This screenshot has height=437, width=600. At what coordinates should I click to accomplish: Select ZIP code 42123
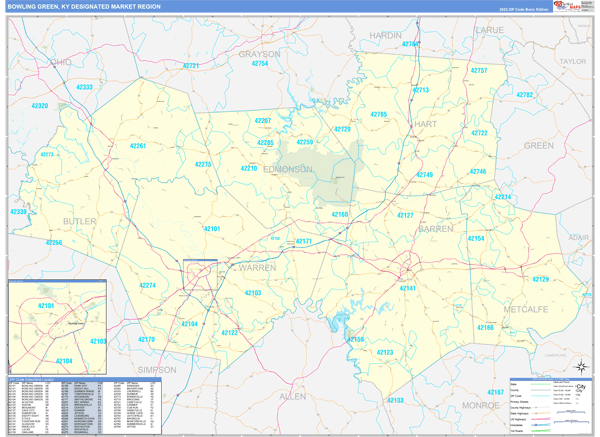(385, 353)
